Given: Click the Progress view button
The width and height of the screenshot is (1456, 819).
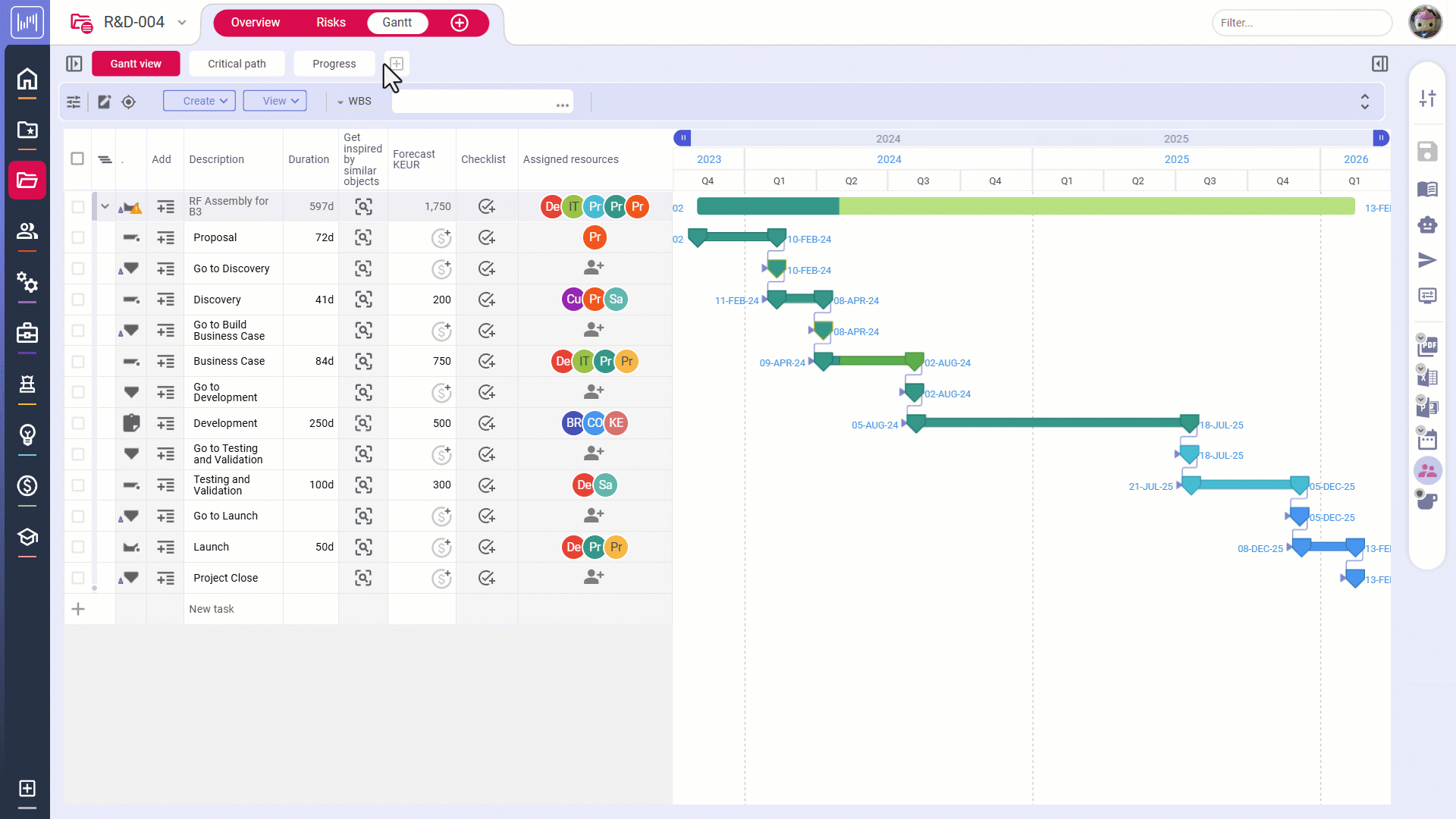Looking at the screenshot, I should point(334,64).
